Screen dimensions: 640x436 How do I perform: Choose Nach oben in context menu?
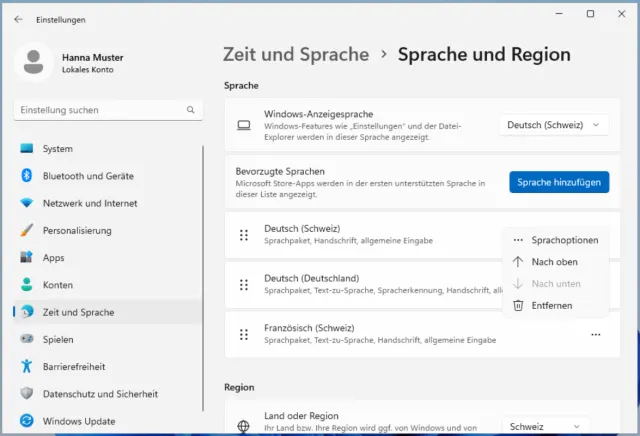click(554, 262)
